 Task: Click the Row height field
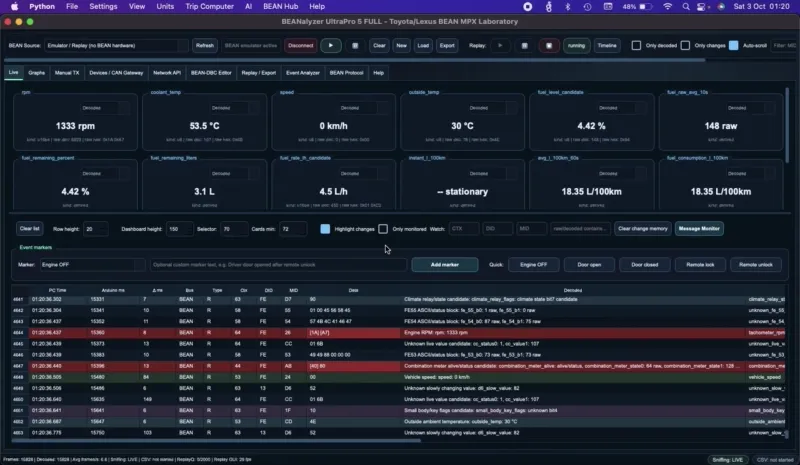[x=96, y=229]
